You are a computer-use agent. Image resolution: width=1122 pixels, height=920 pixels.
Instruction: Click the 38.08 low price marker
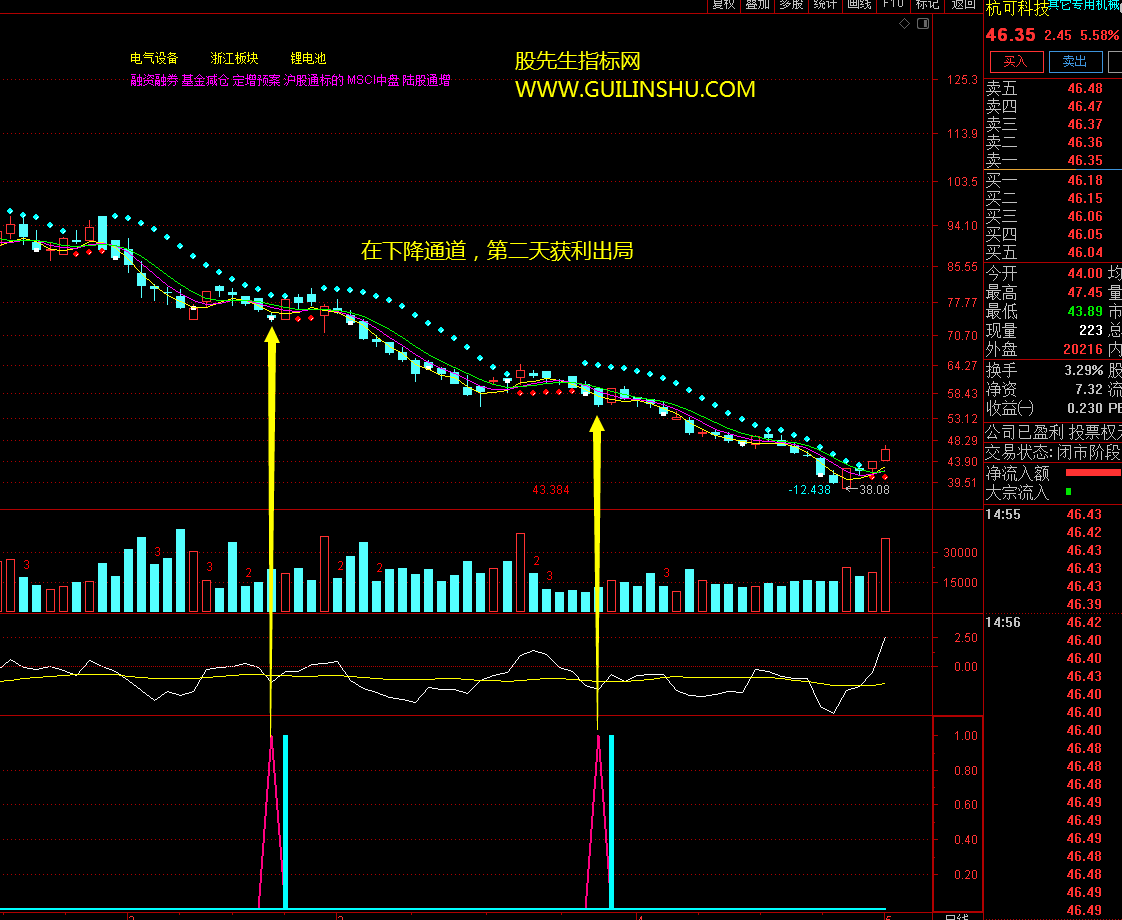874,490
